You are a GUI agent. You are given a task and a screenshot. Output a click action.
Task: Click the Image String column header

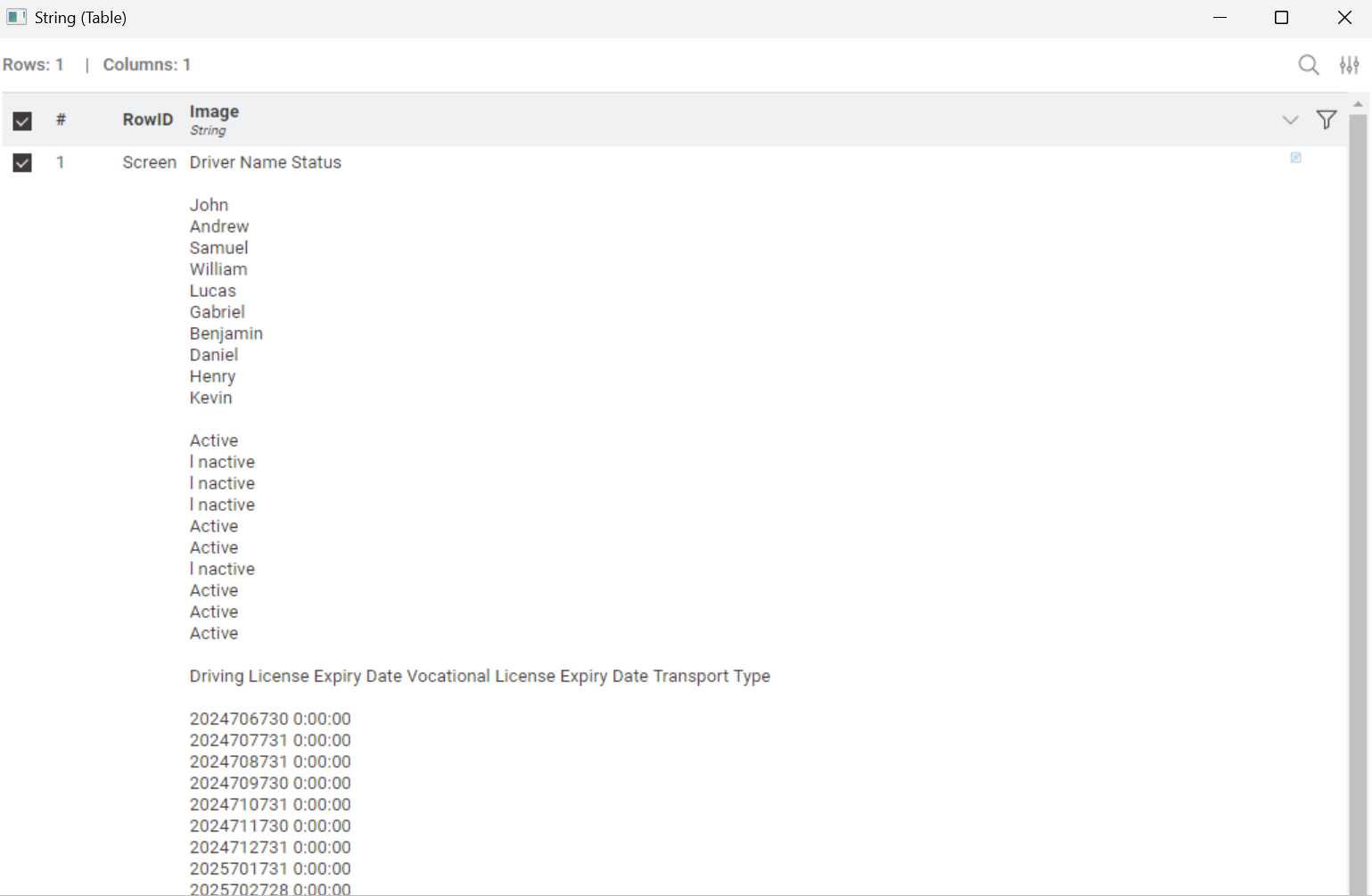coord(214,119)
